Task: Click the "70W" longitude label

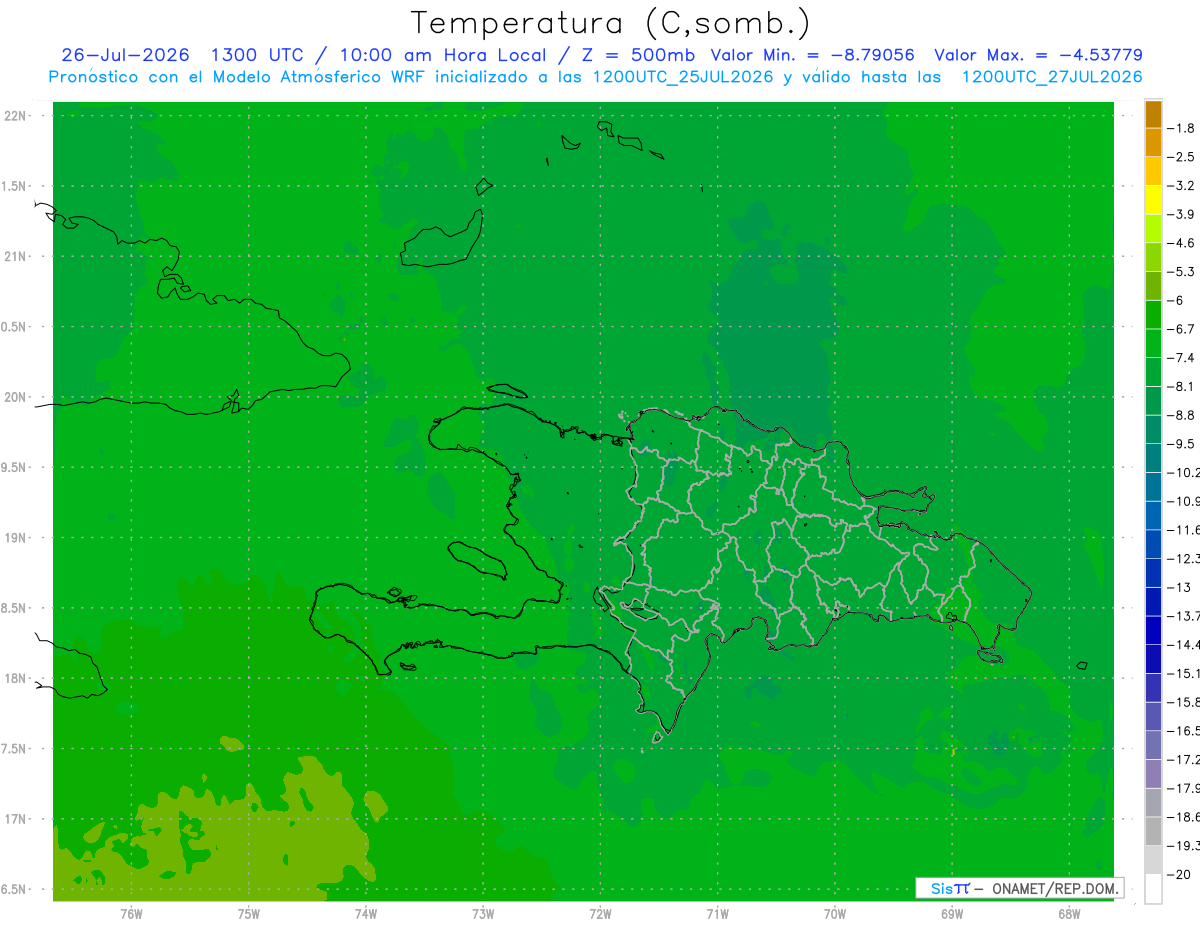Action: tap(835, 914)
